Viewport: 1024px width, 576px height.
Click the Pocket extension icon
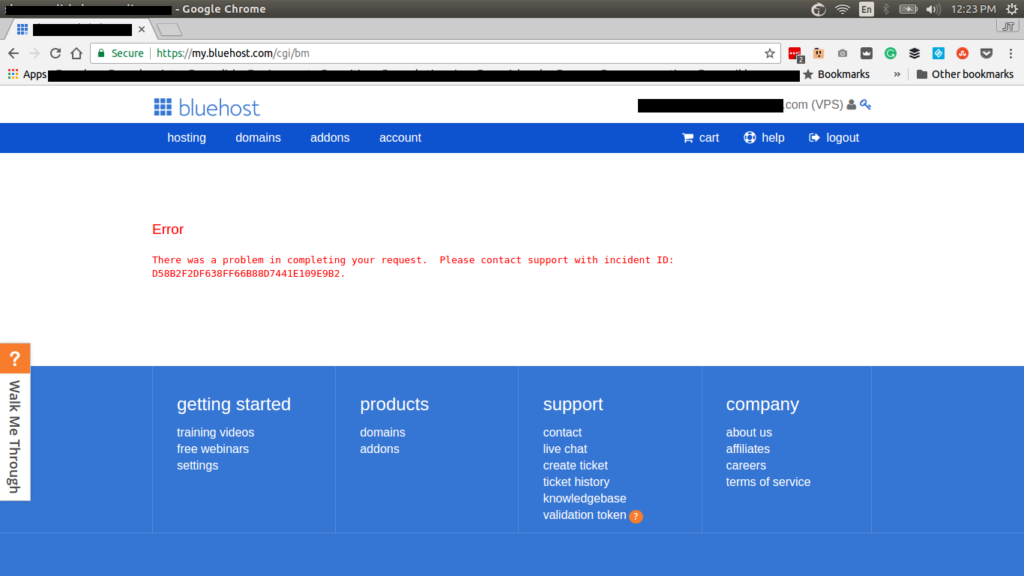(986, 54)
